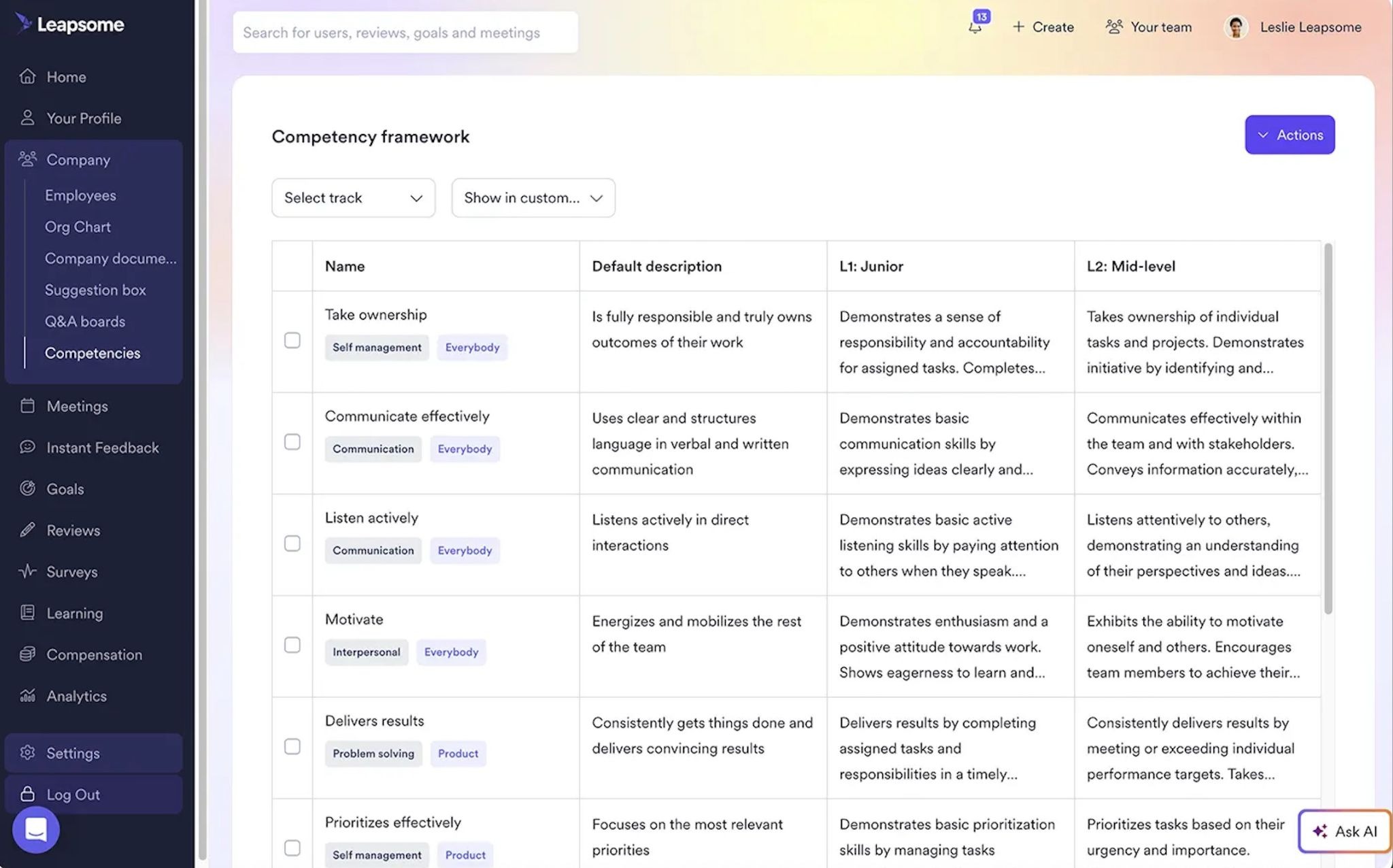Open Suggestion box menu item
Viewport: 1393px width, 868px height.
[x=95, y=290]
